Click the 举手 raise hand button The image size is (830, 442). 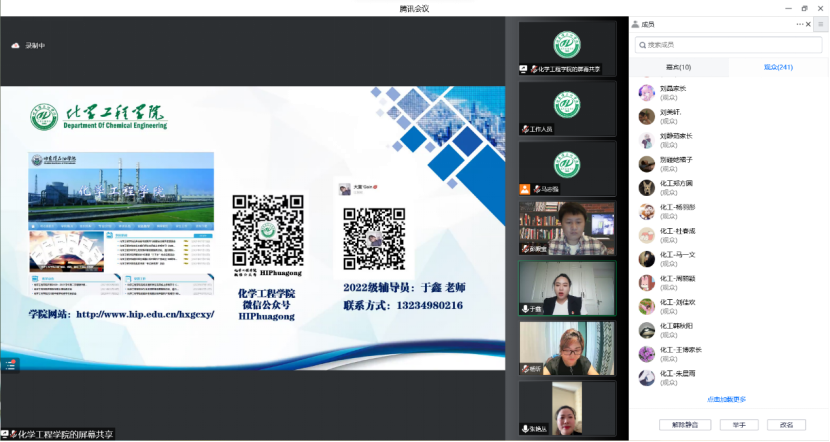point(739,425)
